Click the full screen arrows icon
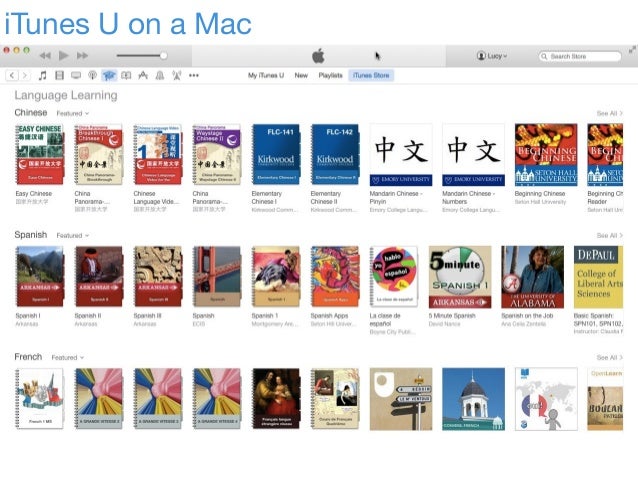 pos(632,50)
